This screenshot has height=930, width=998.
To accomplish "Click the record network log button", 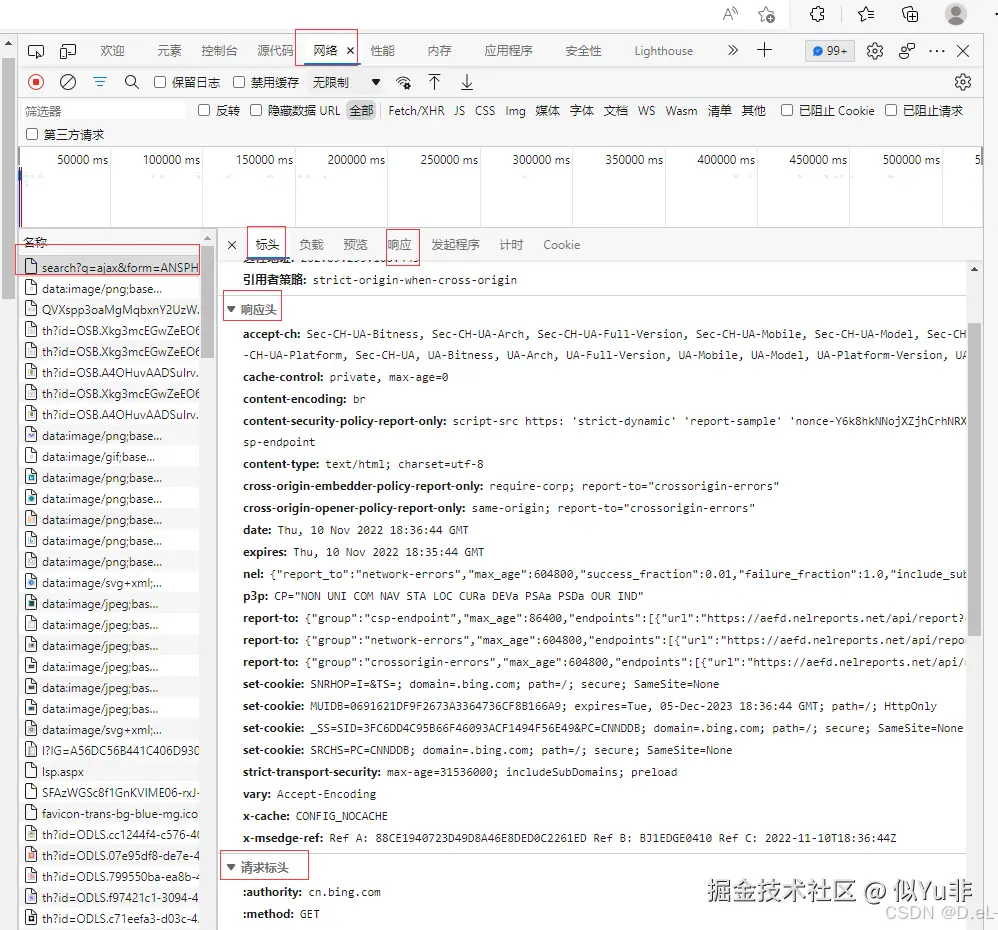I will 36,82.
